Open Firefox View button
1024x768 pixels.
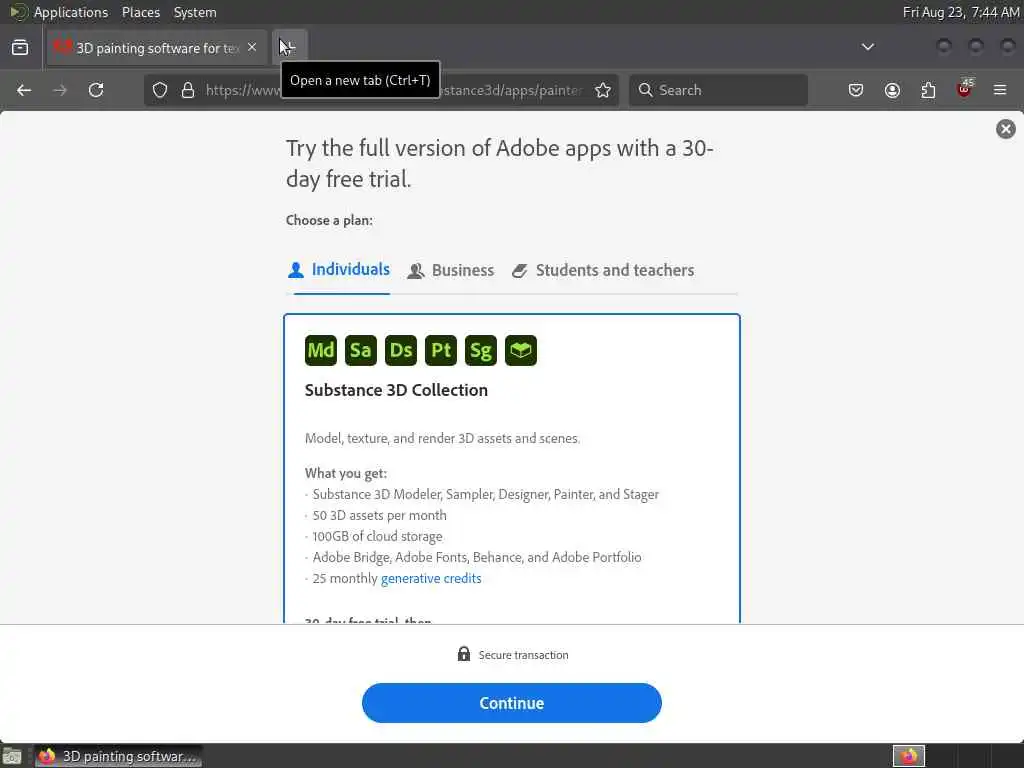coord(20,48)
